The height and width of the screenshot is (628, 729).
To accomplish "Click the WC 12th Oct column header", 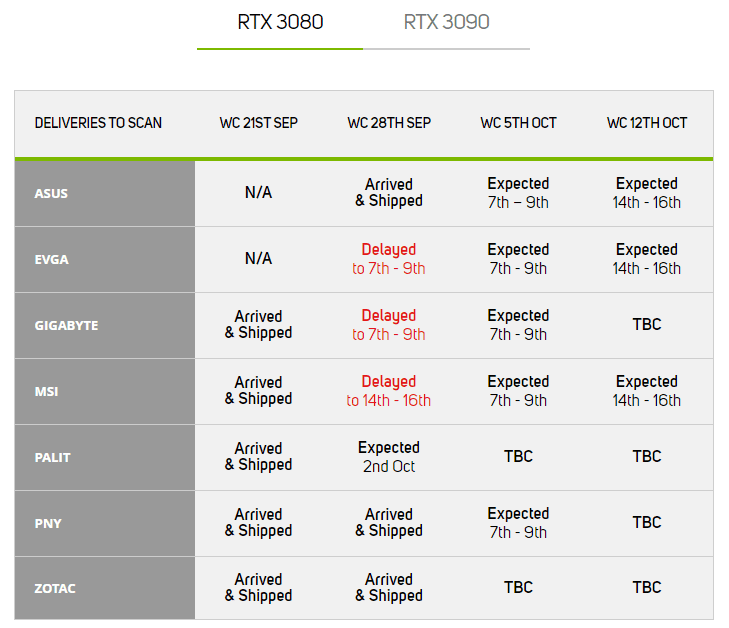I will point(647,123).
